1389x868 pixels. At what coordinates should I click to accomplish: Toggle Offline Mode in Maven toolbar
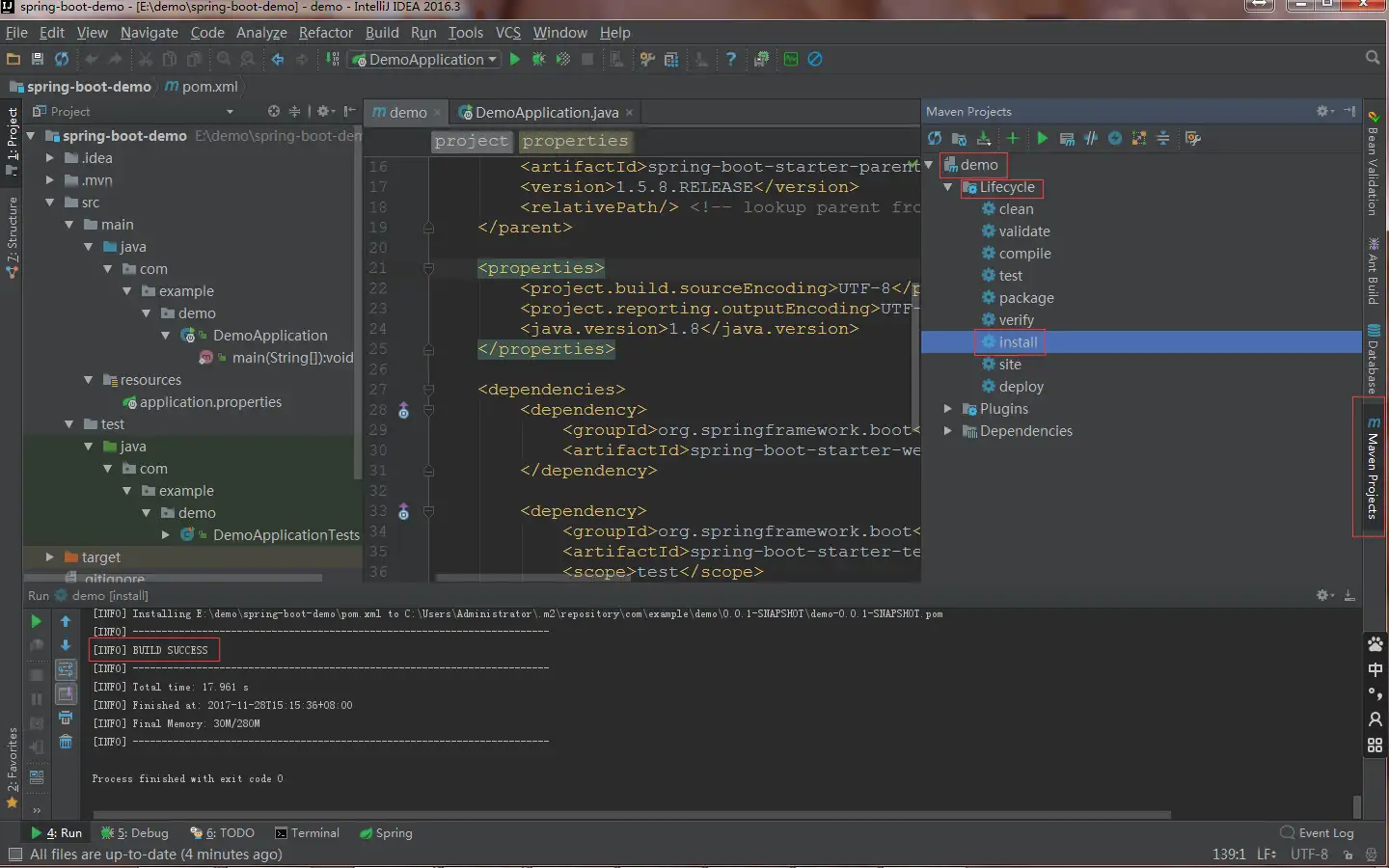pos(1091,139)
